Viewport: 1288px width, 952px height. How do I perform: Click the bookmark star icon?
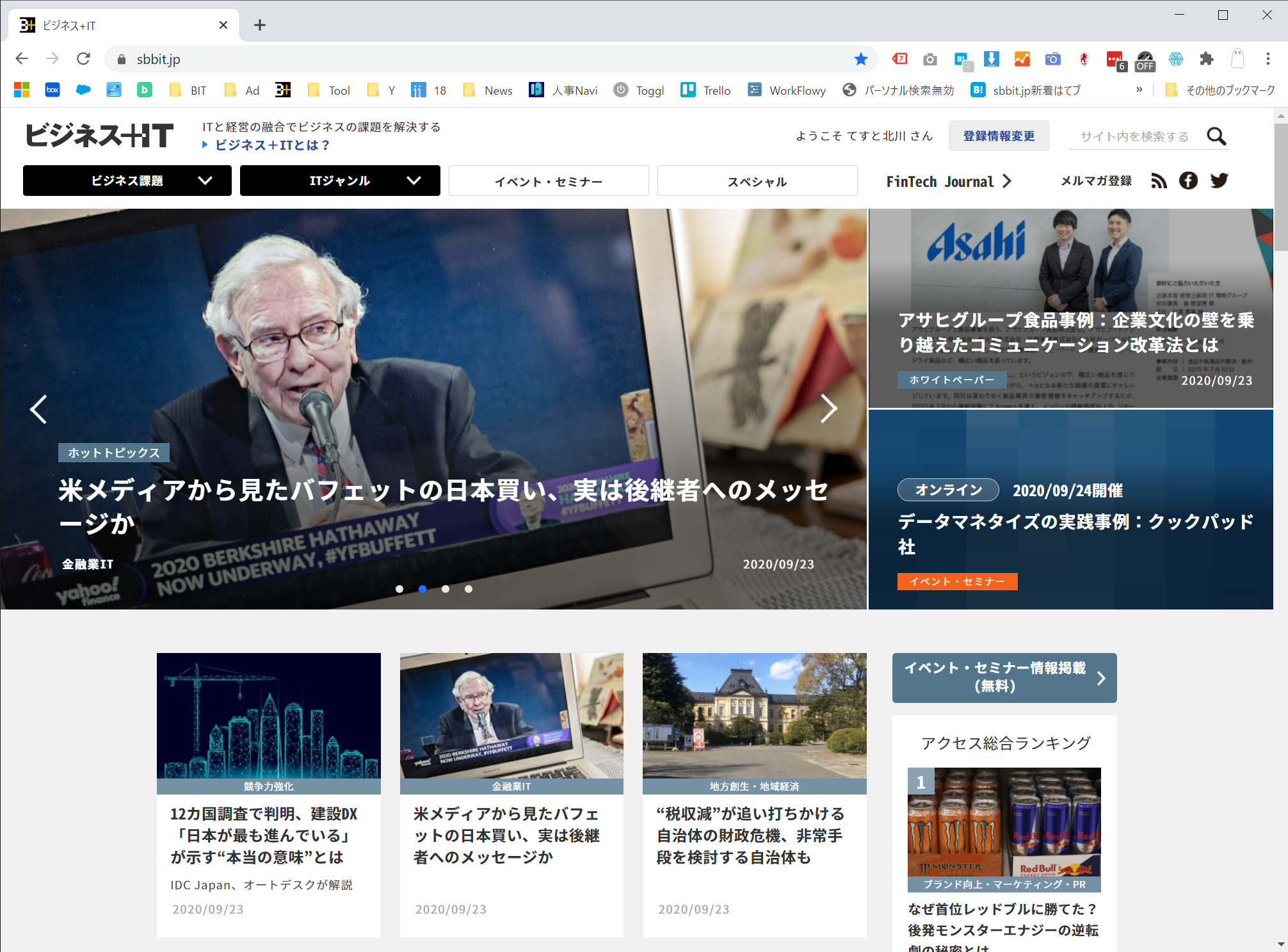point(861,60)
